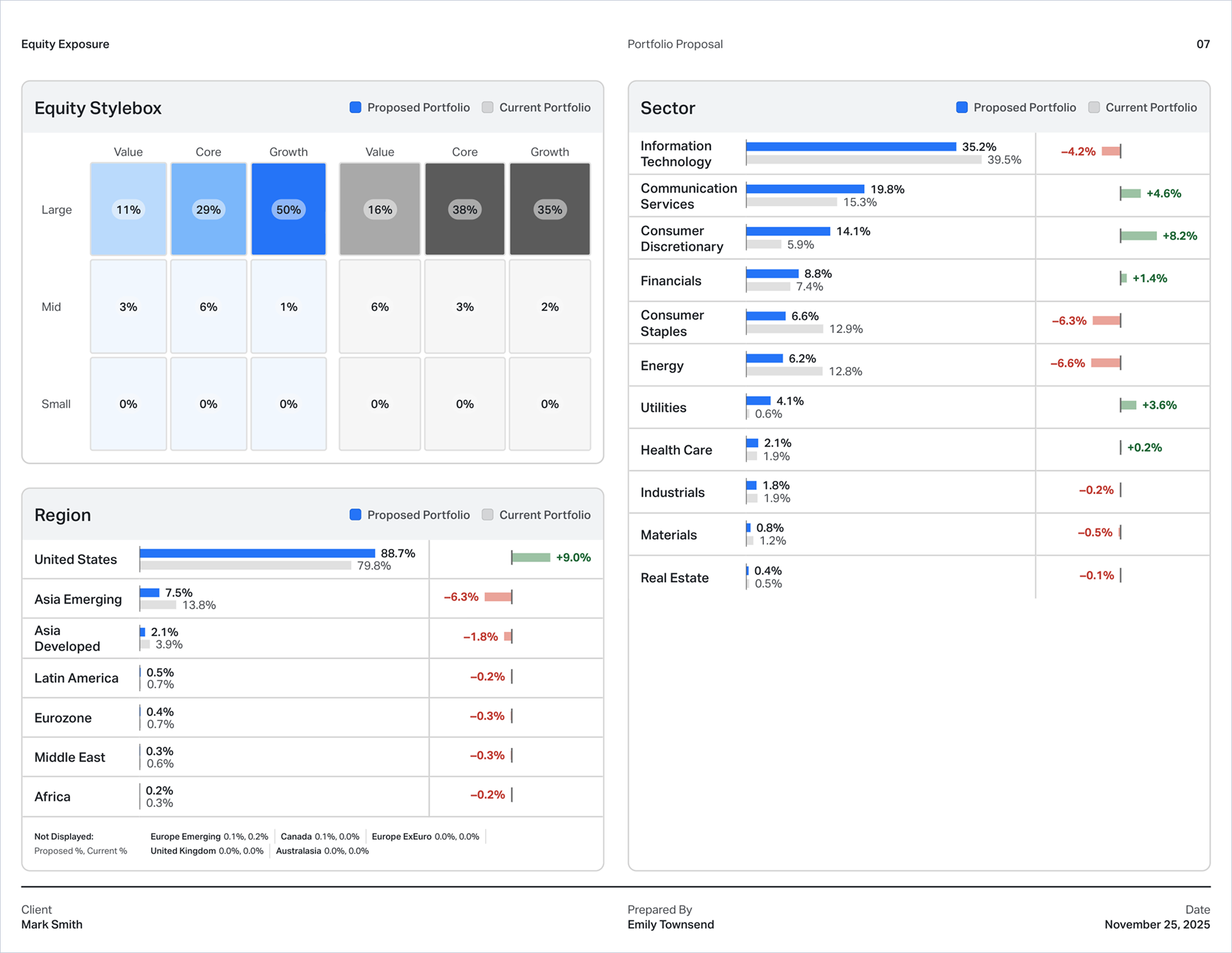
Task: Select the Asia Emerging region row label
Action: click(78, 599)
